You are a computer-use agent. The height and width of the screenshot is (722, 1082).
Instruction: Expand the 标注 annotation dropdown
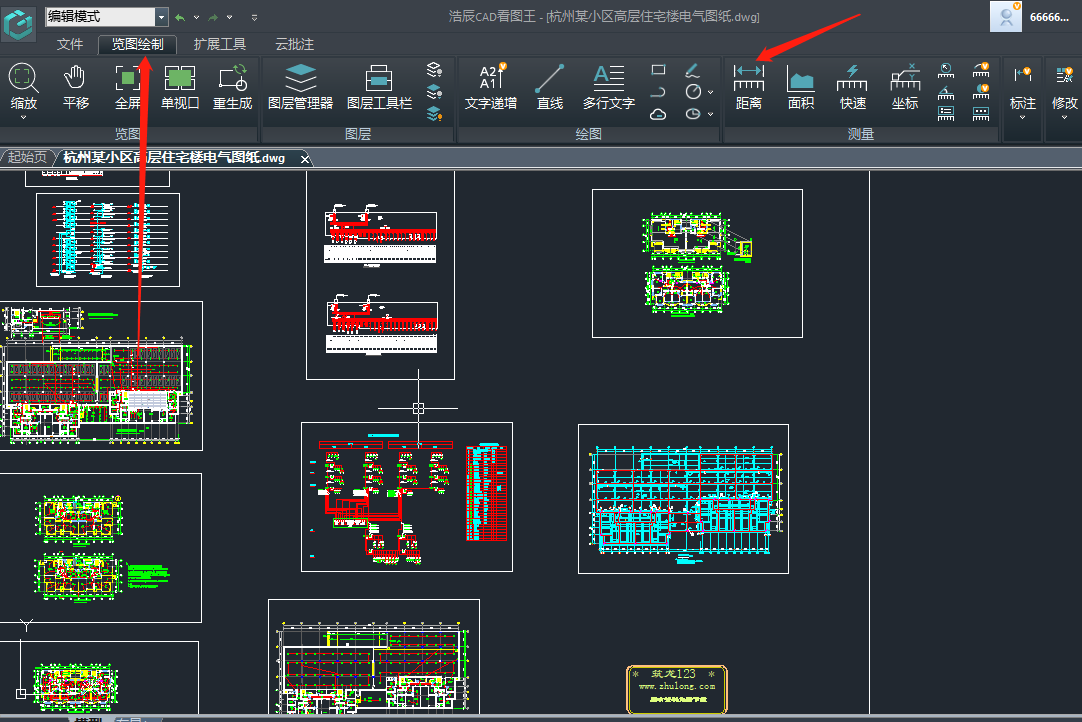point(1022,117)
